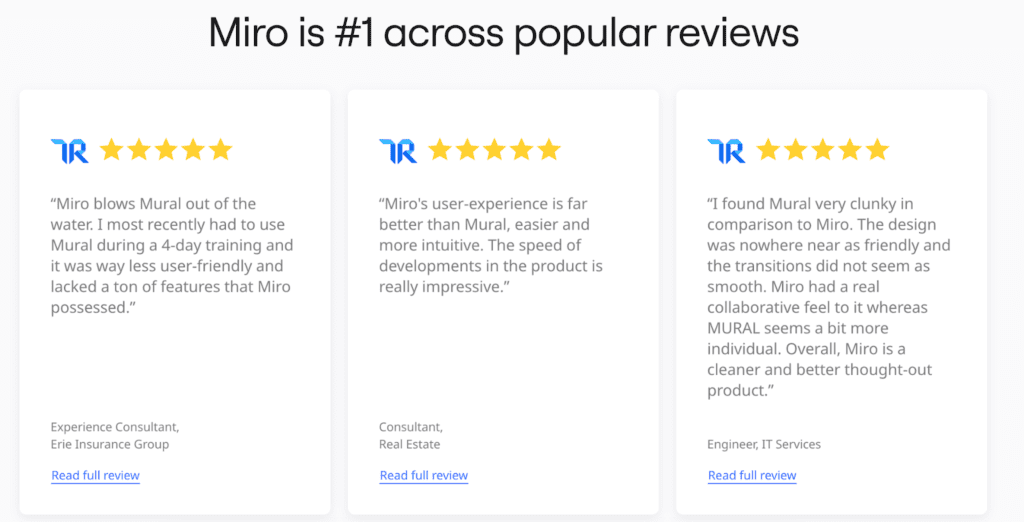Select the second star in the IT Services review
Viewport: 1024px width, 522px height.
(x=796, y=150)
